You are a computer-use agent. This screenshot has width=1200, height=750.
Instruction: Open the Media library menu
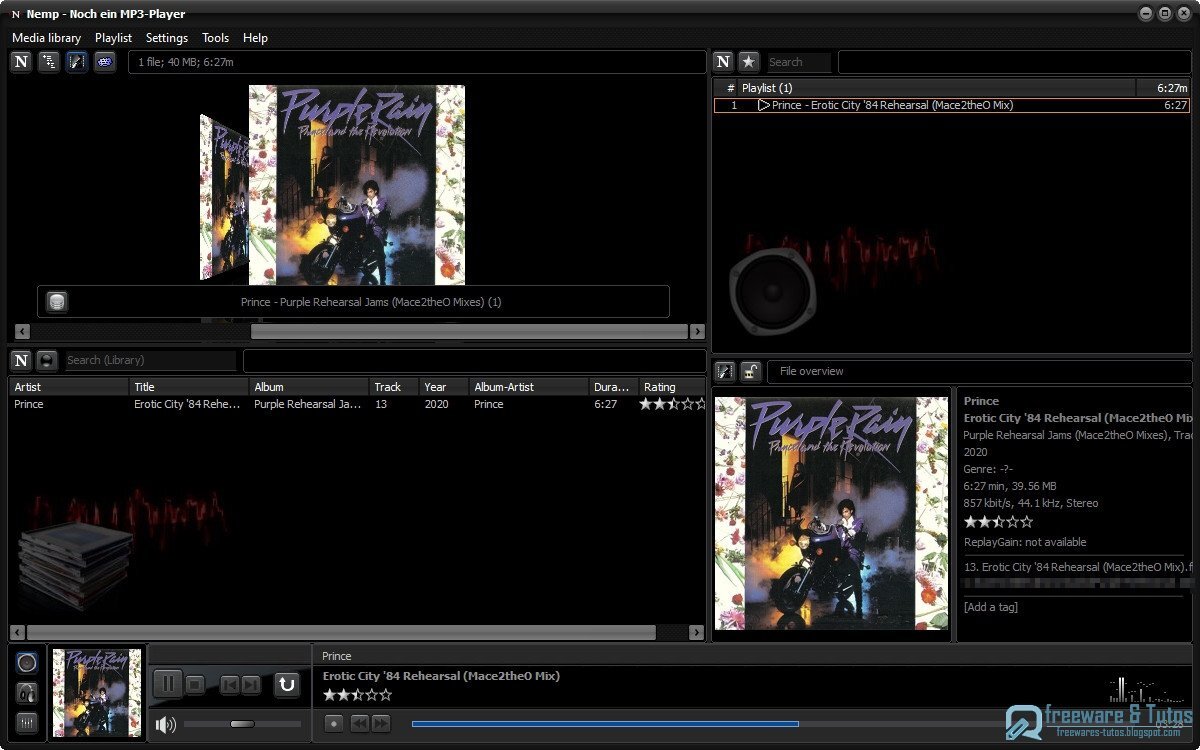pos(47,38)
